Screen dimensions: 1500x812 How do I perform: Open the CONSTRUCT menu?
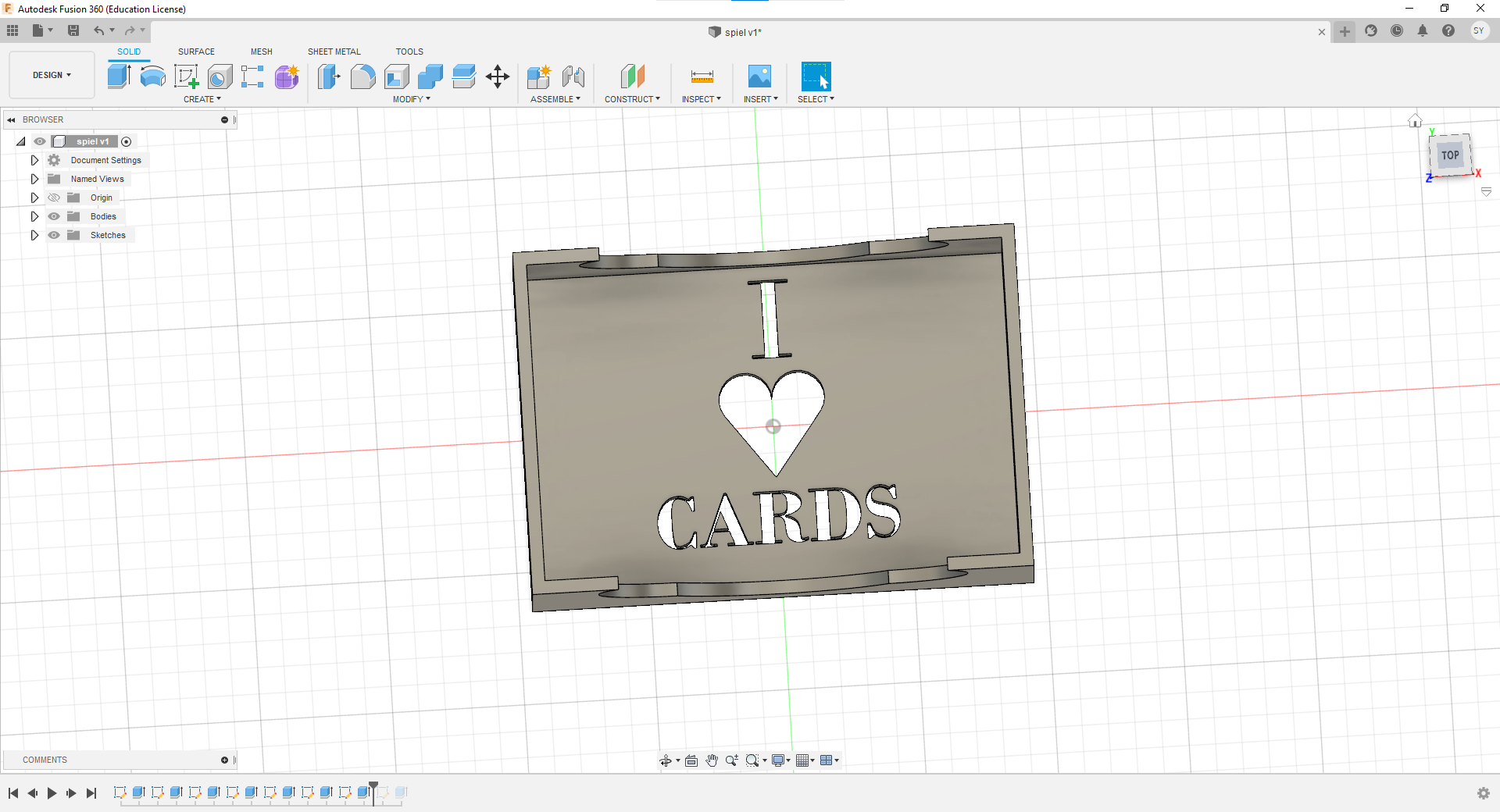[x=632, y=99]
